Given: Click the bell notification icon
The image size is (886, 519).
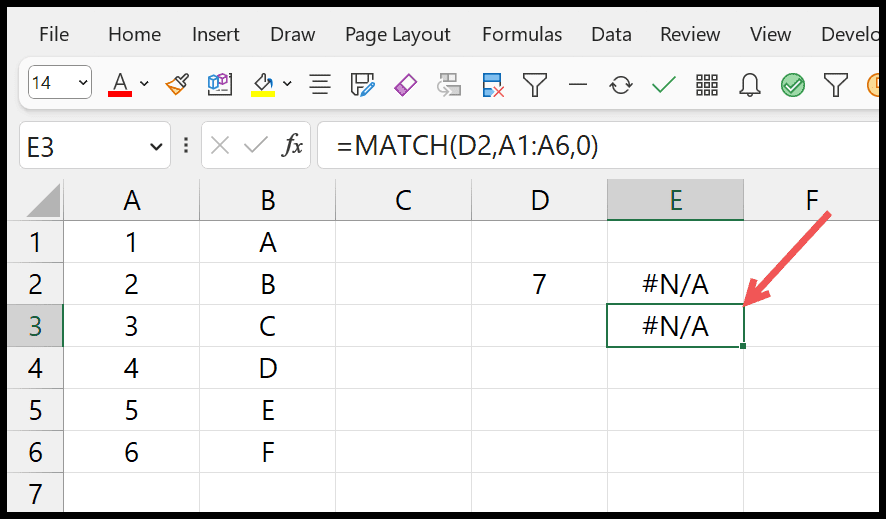Looking at the screenshot, I should 750,85.
